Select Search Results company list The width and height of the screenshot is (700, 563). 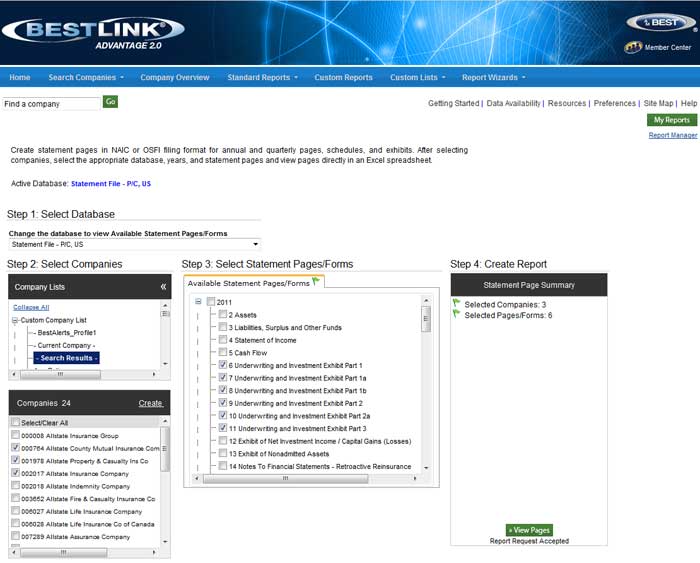[67, 358]
